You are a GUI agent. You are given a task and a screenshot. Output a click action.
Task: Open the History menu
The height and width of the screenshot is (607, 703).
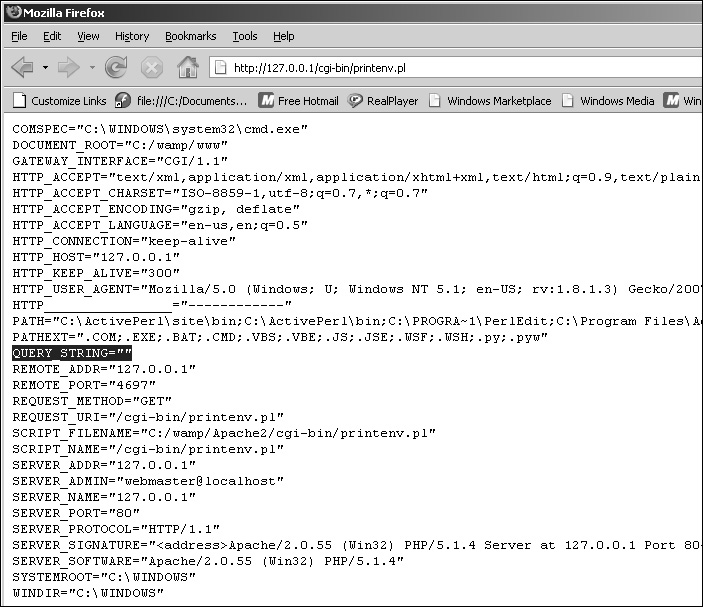point(131,36)
